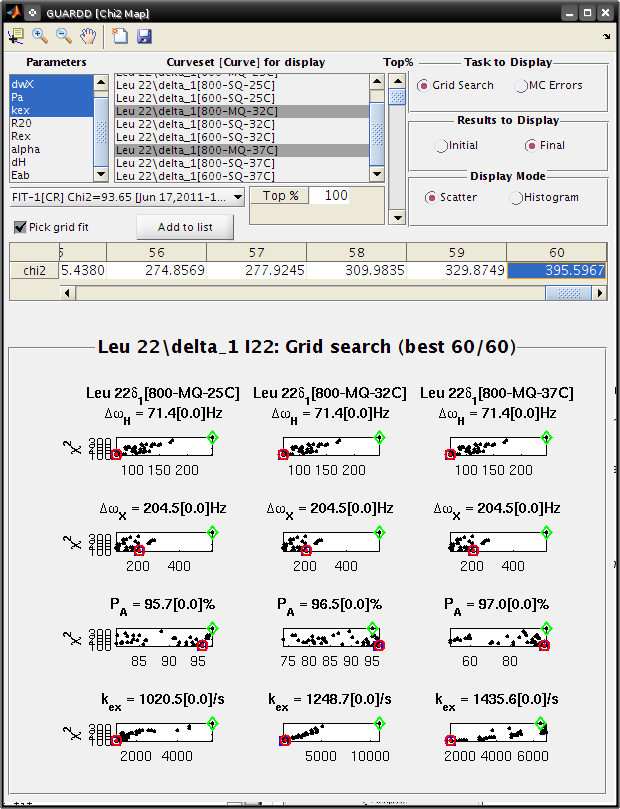Select the Data Cursor tool
Viewport: 620px width, 809px height.
pyautogui.click(x=16, y=36)
